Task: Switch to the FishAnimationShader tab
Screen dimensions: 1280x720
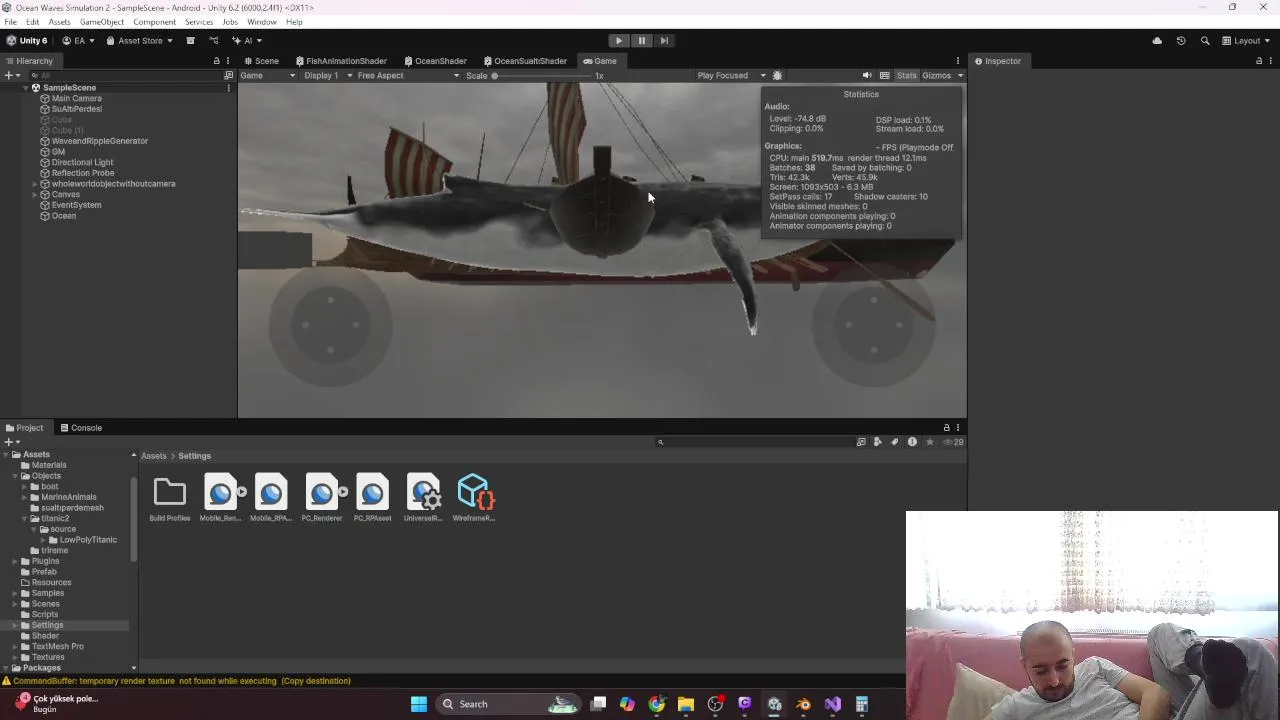Action: [340, 61]
